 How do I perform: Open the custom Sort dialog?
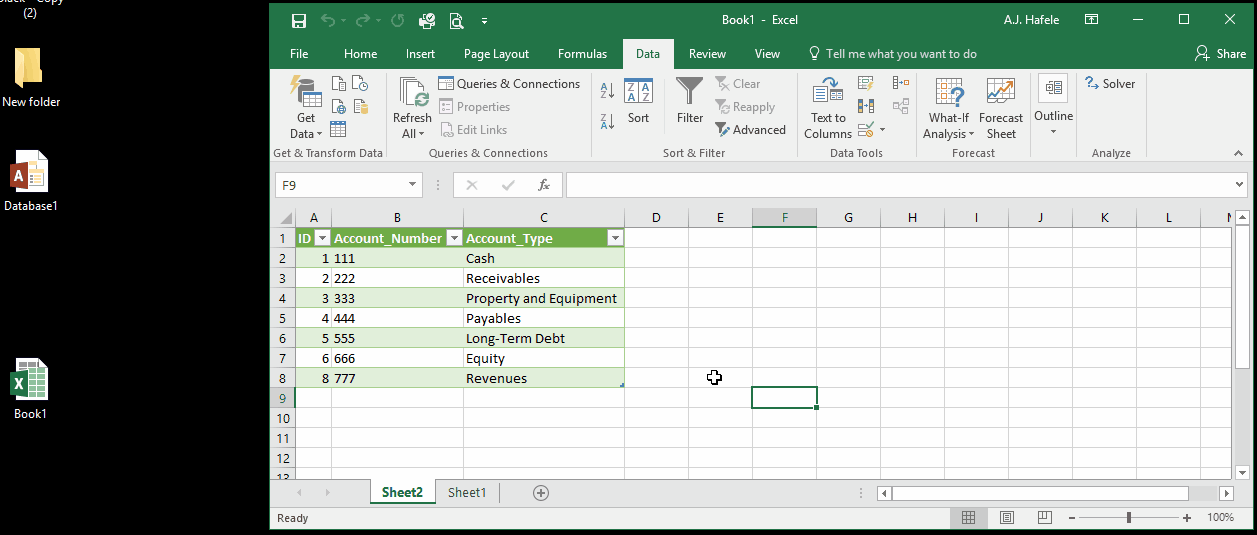(638, 102)
